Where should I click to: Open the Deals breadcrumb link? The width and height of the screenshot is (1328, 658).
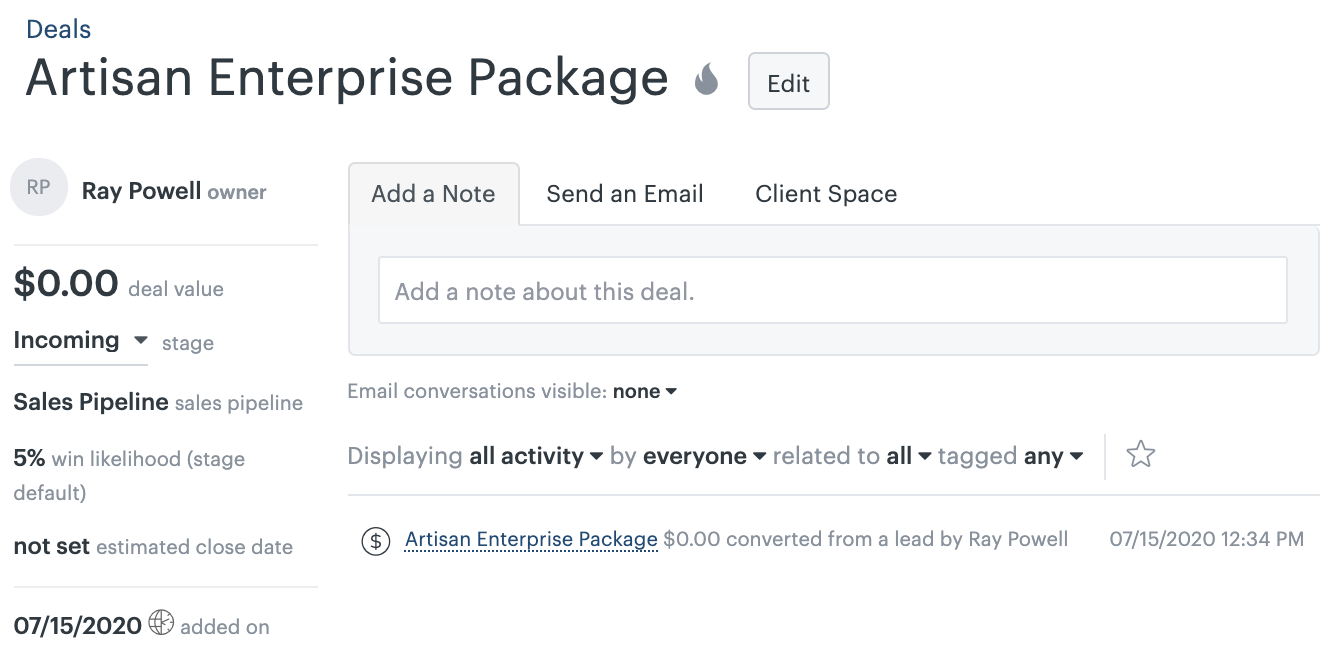[59, 29]
